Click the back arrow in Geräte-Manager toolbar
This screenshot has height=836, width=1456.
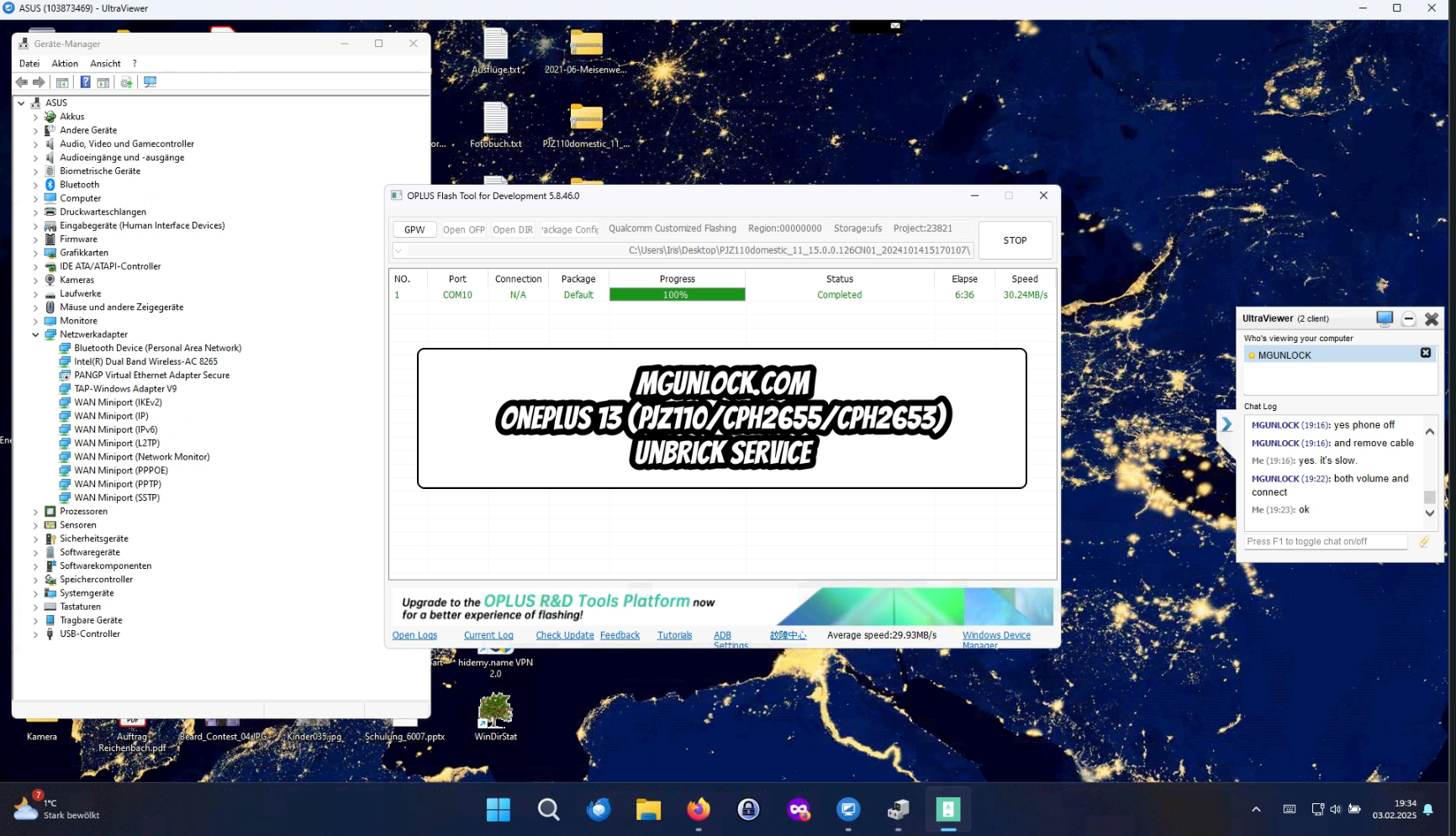pyautogui.click(x=22, y=82)
